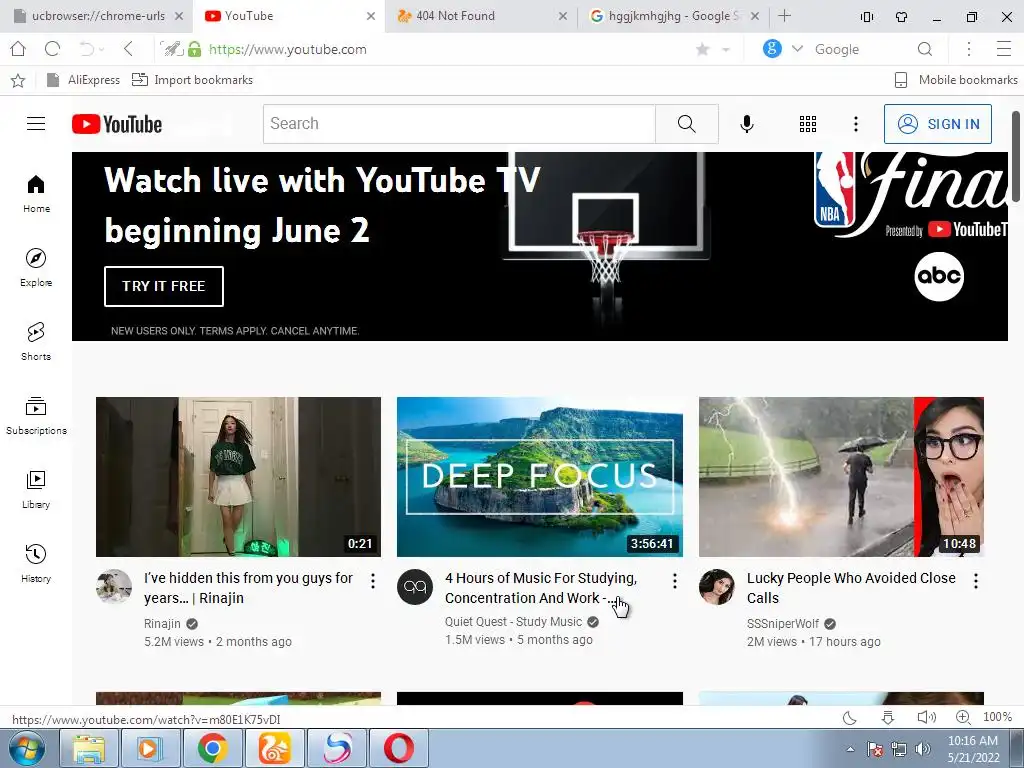Open the UC browser hamburger menu
1024x768 pixels.
(x=1004, y=49)
